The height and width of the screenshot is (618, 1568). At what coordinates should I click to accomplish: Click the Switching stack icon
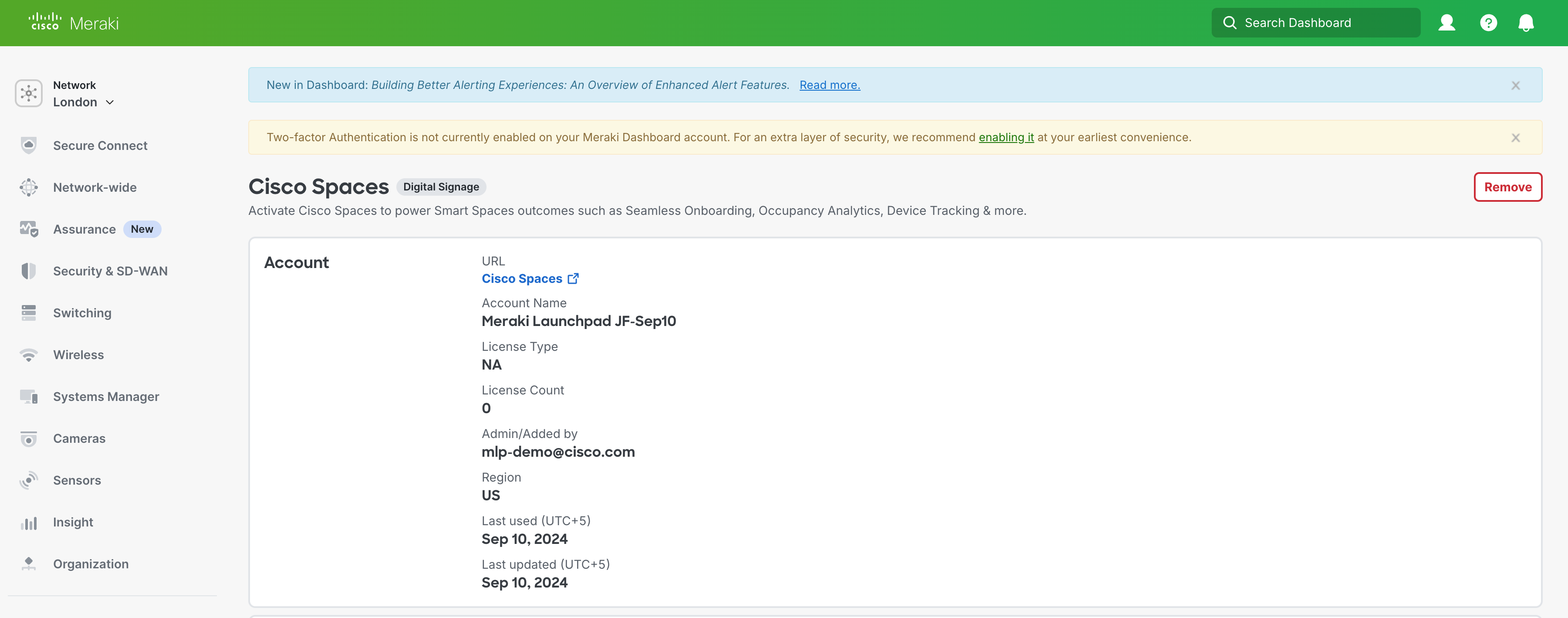point(29,312)
